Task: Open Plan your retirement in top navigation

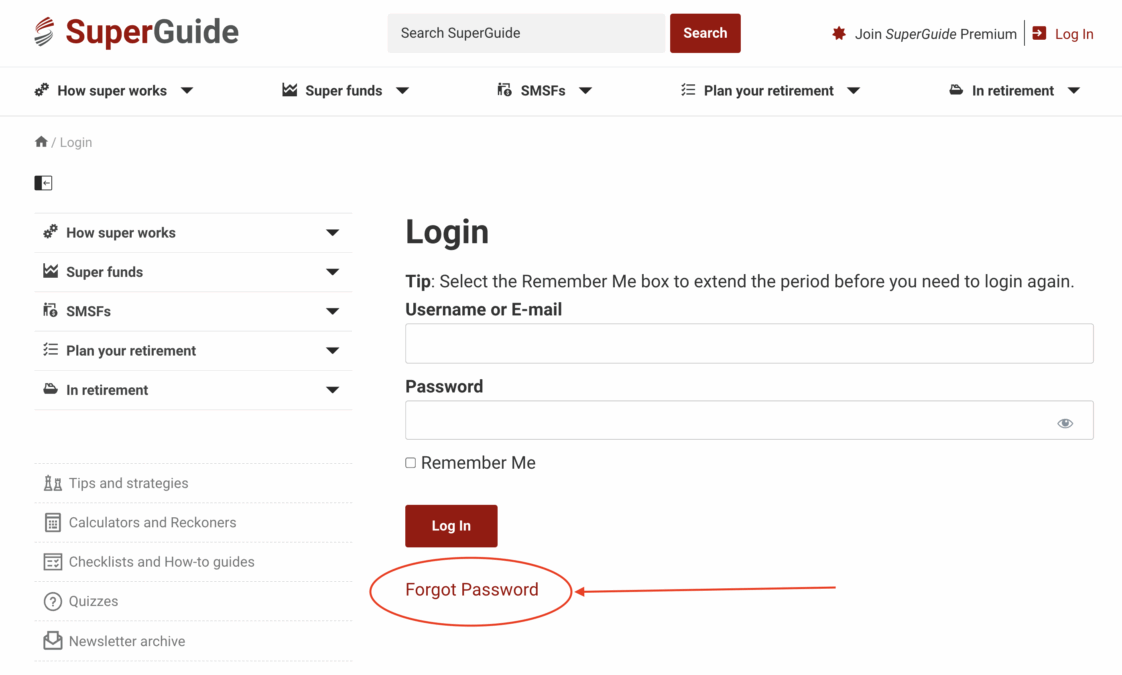Action: point(769,91)
